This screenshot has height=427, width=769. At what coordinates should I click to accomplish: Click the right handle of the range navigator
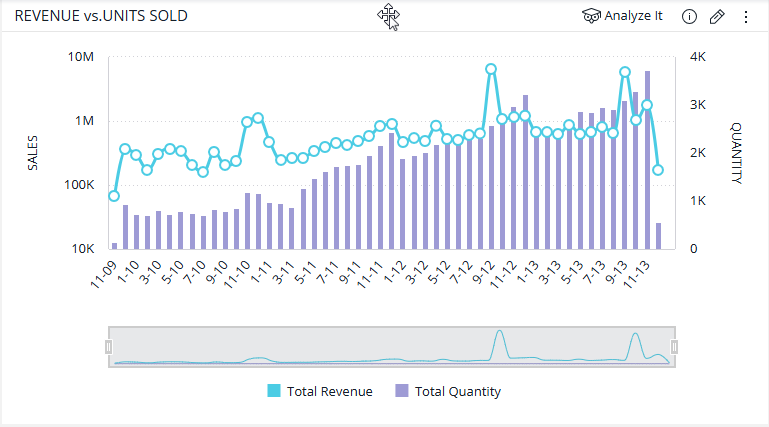click(x=675, y=346)
